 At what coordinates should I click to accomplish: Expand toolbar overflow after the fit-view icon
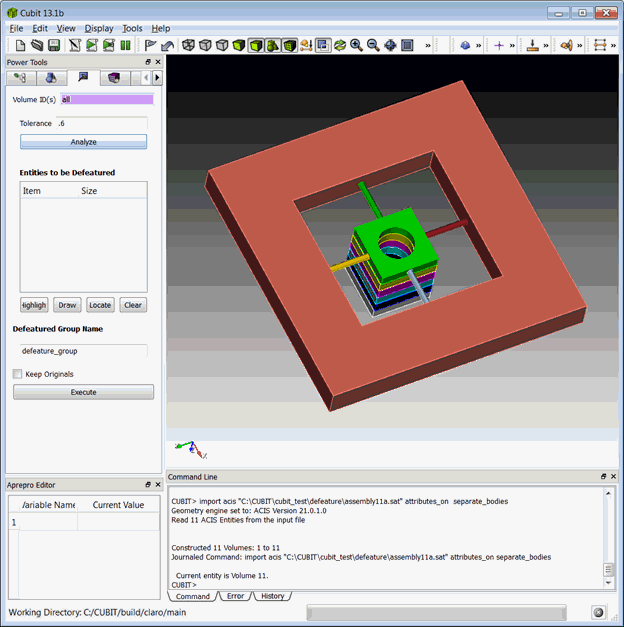[429, 45]
